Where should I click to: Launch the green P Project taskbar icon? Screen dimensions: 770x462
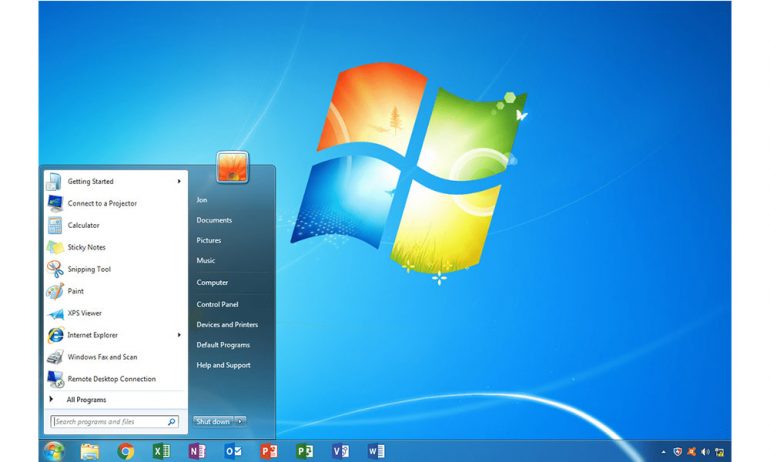[x=304, y=451]
